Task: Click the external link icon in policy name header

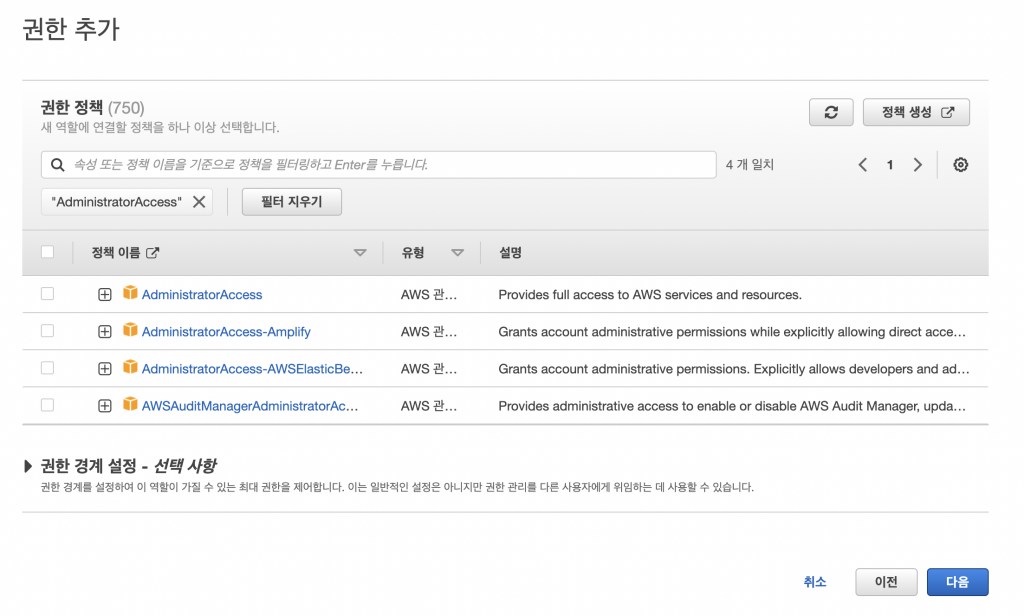Action: point(153,253)
